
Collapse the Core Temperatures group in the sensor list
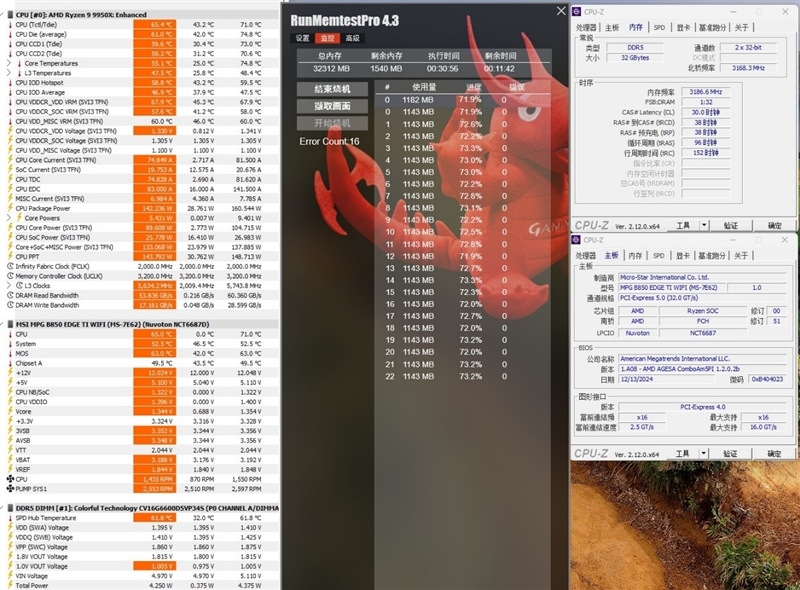8,63
